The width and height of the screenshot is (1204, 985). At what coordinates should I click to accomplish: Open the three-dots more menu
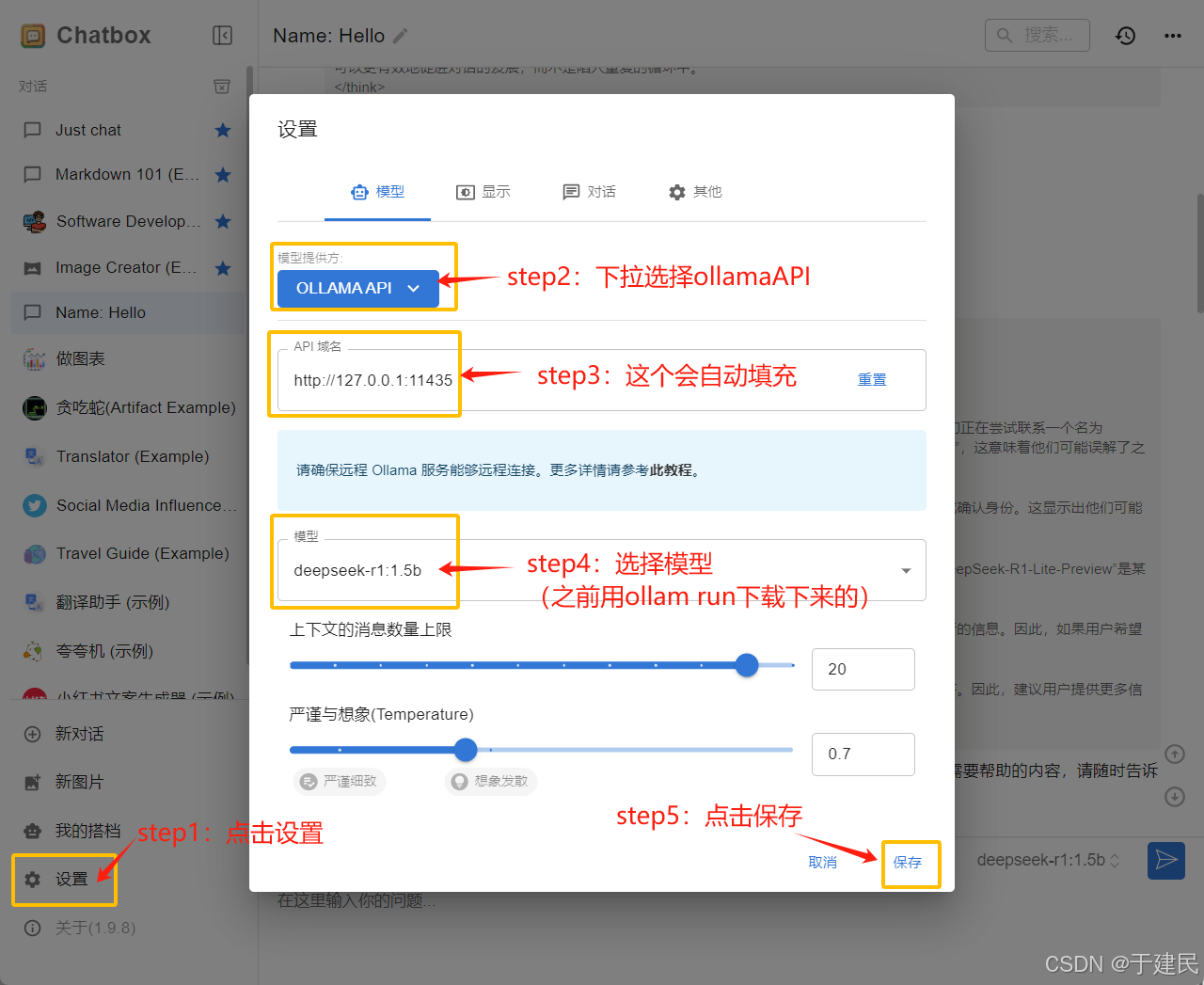tap(1172, 36)
